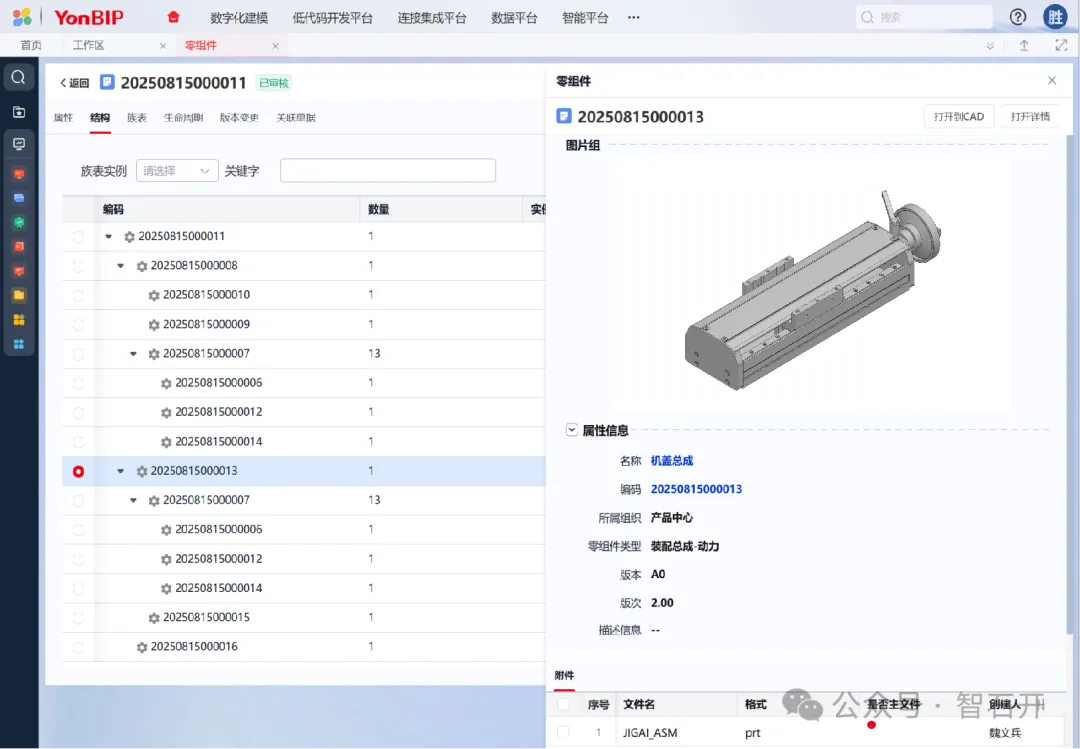This screenshot has height=749, width=1080.
Task: Open the help question mark icon
Action: point(1018,17)
